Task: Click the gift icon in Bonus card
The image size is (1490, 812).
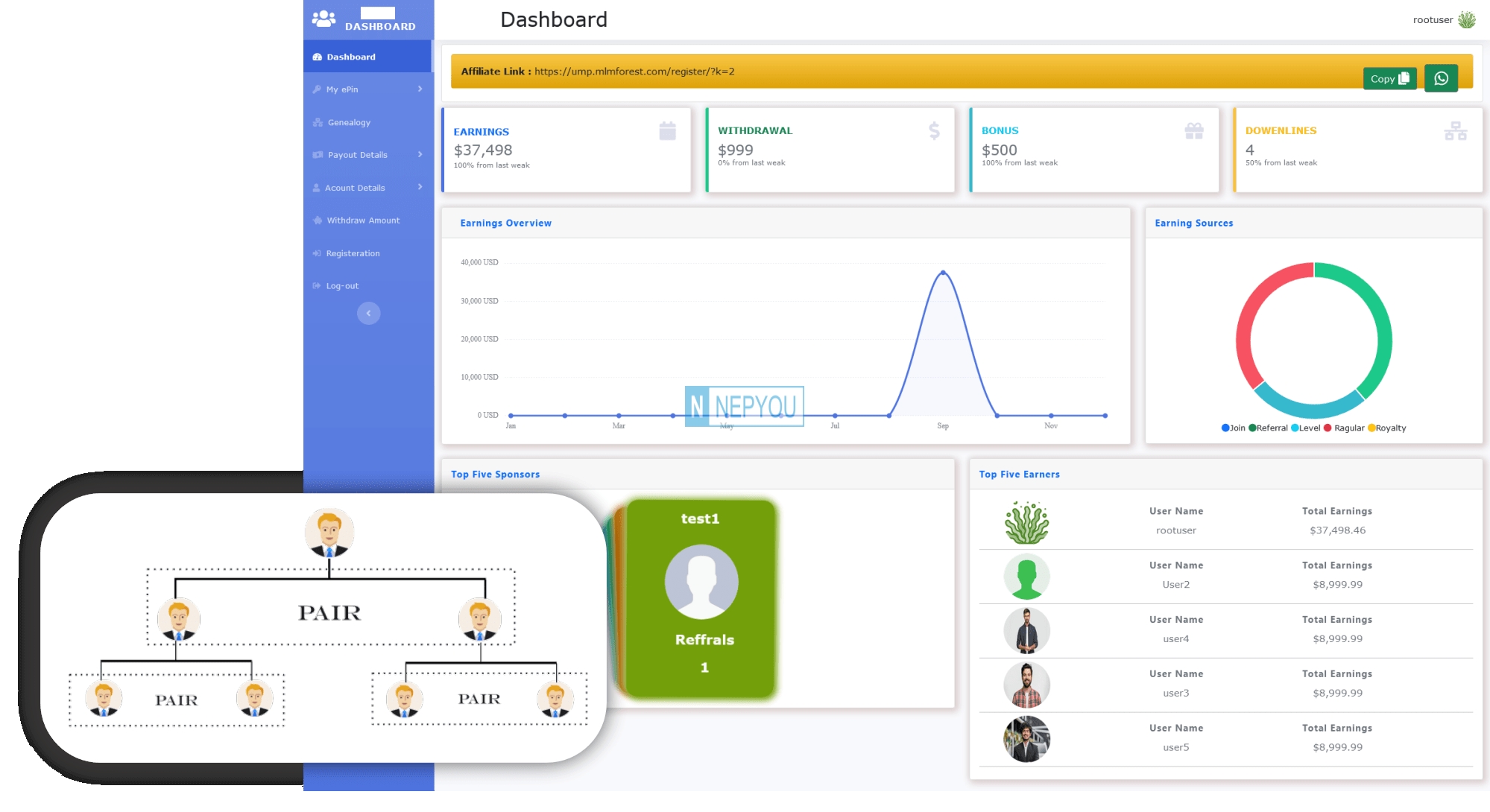Action: pos(1193,131)
